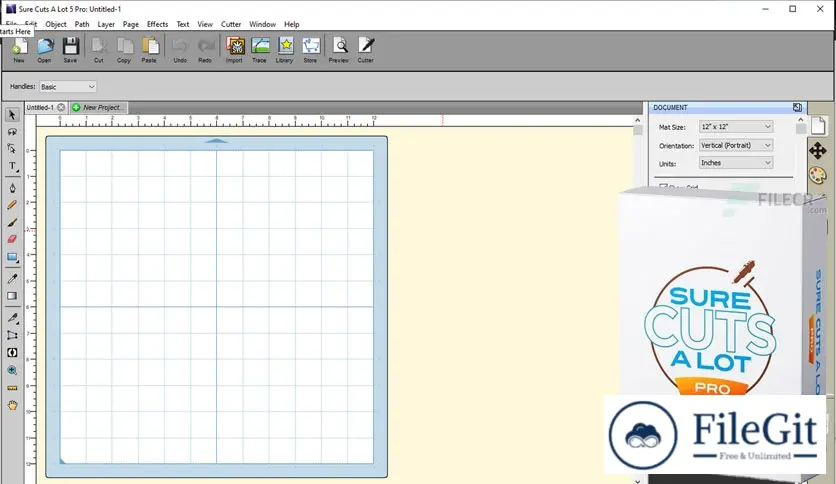Undock the DOCUMENT panel with corner icon
The image size is (836, 484).
tap(797, 107)
